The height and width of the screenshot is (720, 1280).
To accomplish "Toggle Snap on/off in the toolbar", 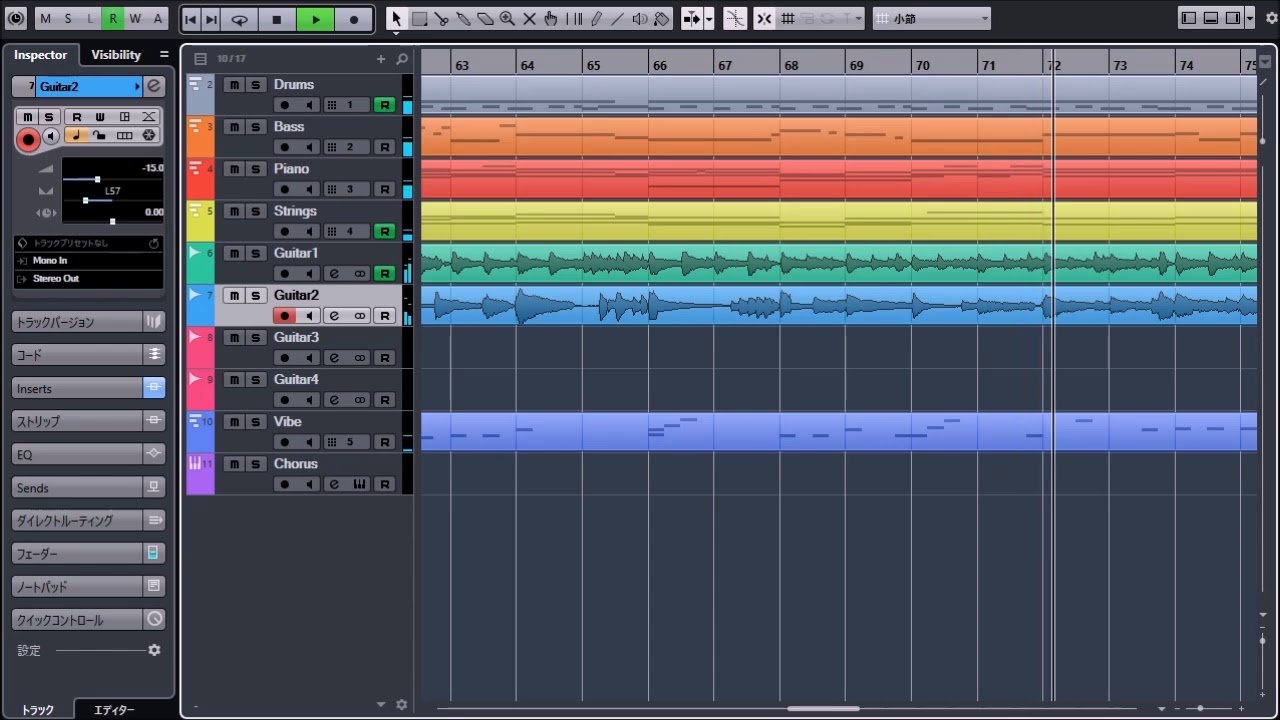I will 764,19.
